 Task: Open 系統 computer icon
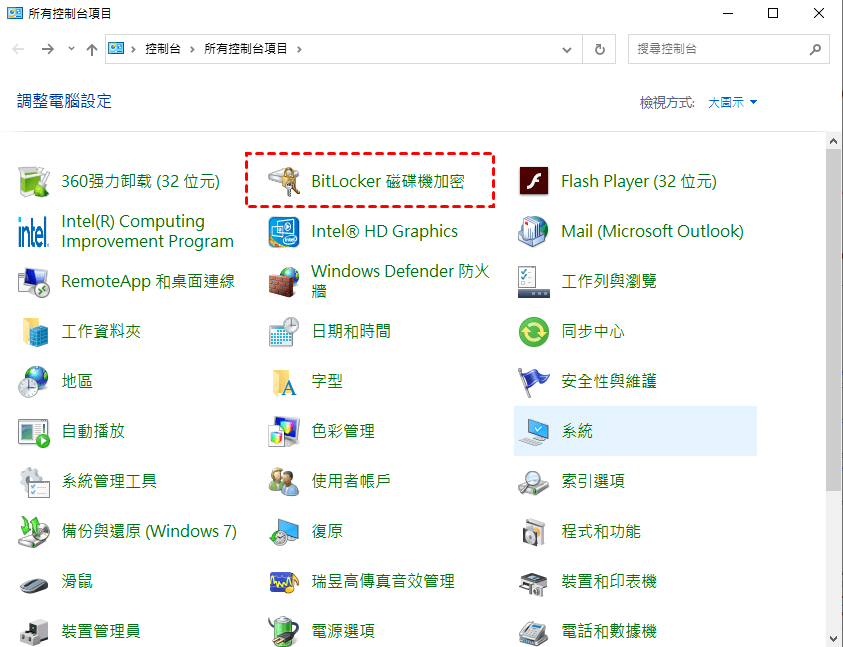click(x=533, y=431)
